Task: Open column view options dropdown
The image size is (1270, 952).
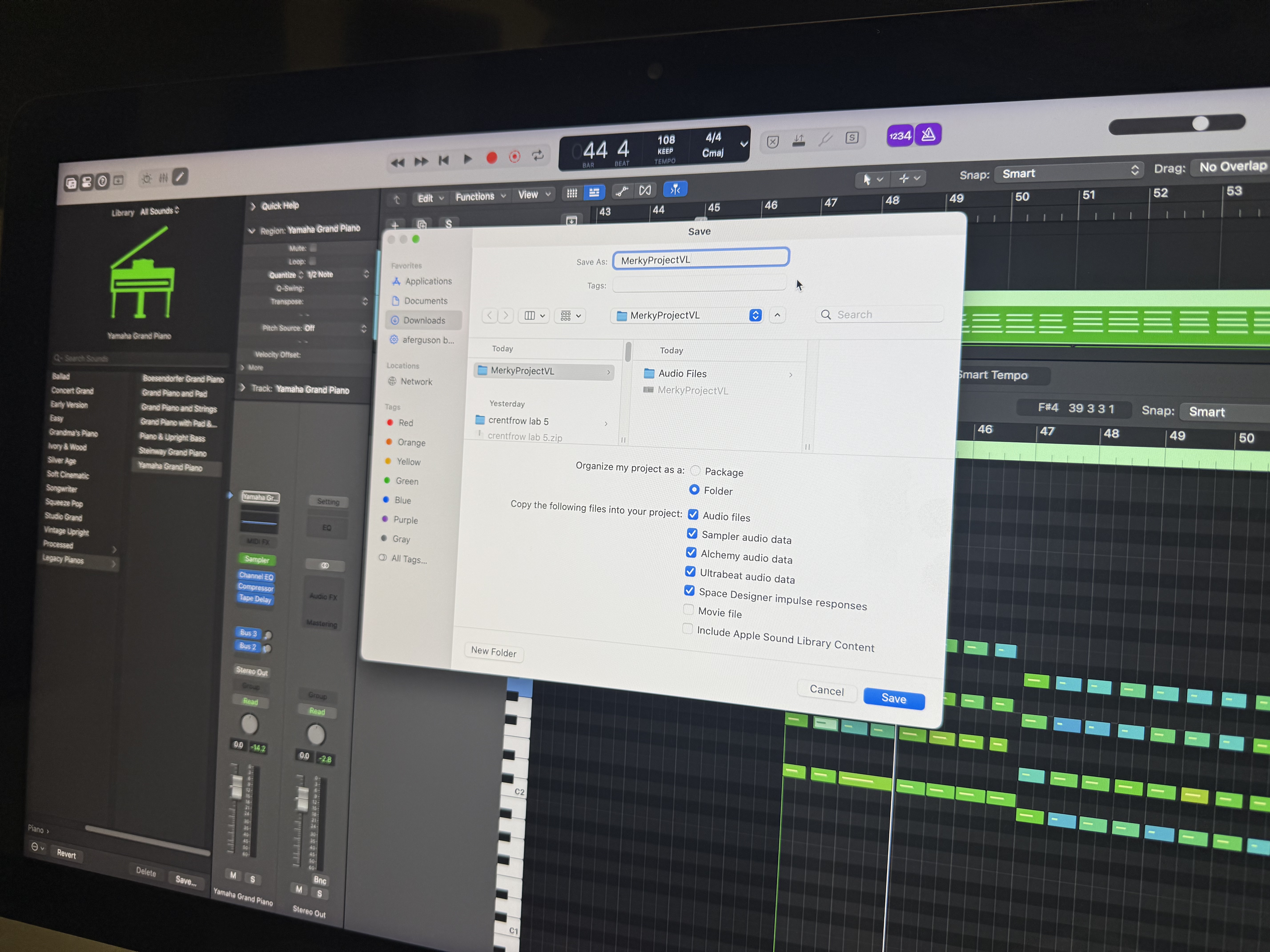Action: (535, 316)
